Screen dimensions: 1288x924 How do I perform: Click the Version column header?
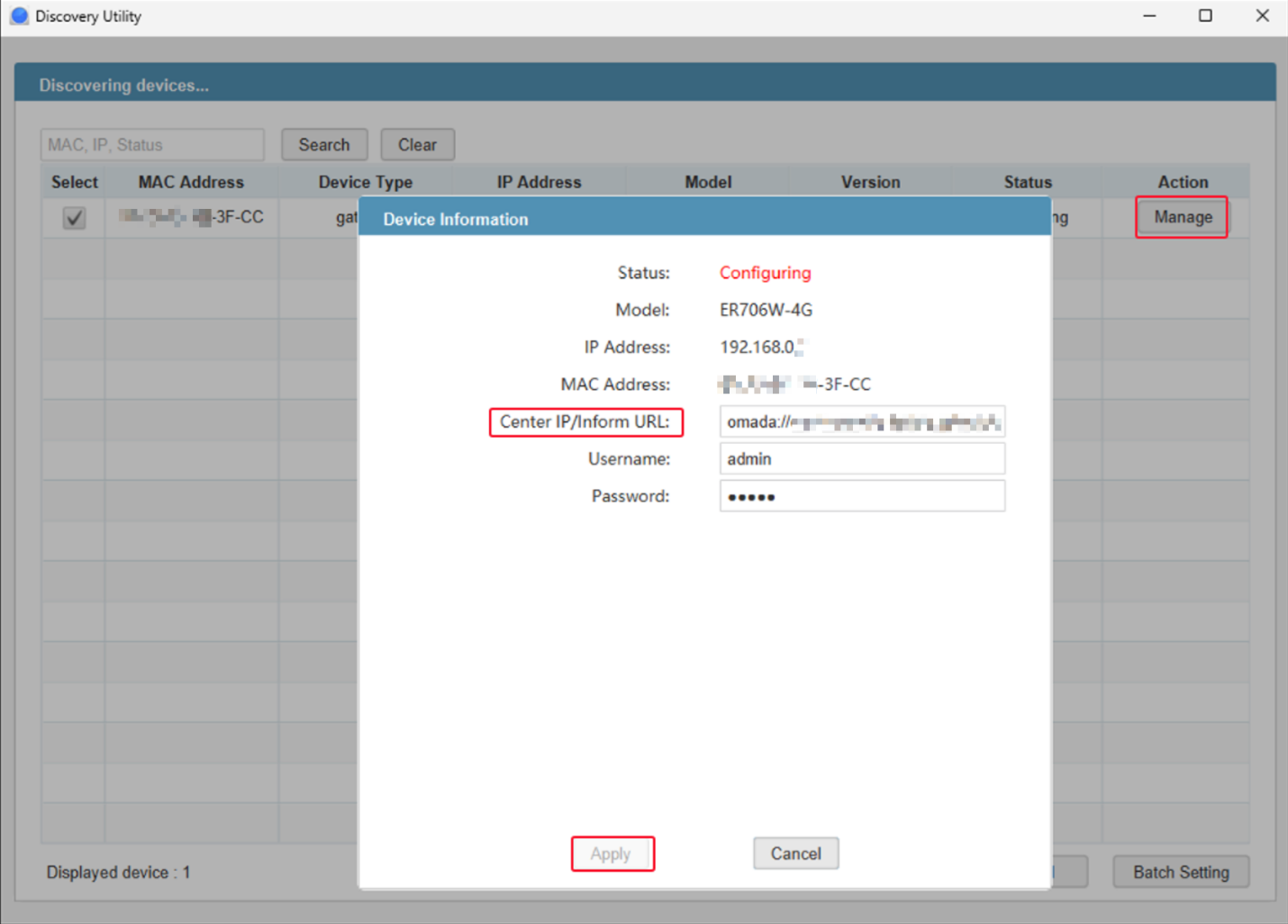[x=870, y=182]
